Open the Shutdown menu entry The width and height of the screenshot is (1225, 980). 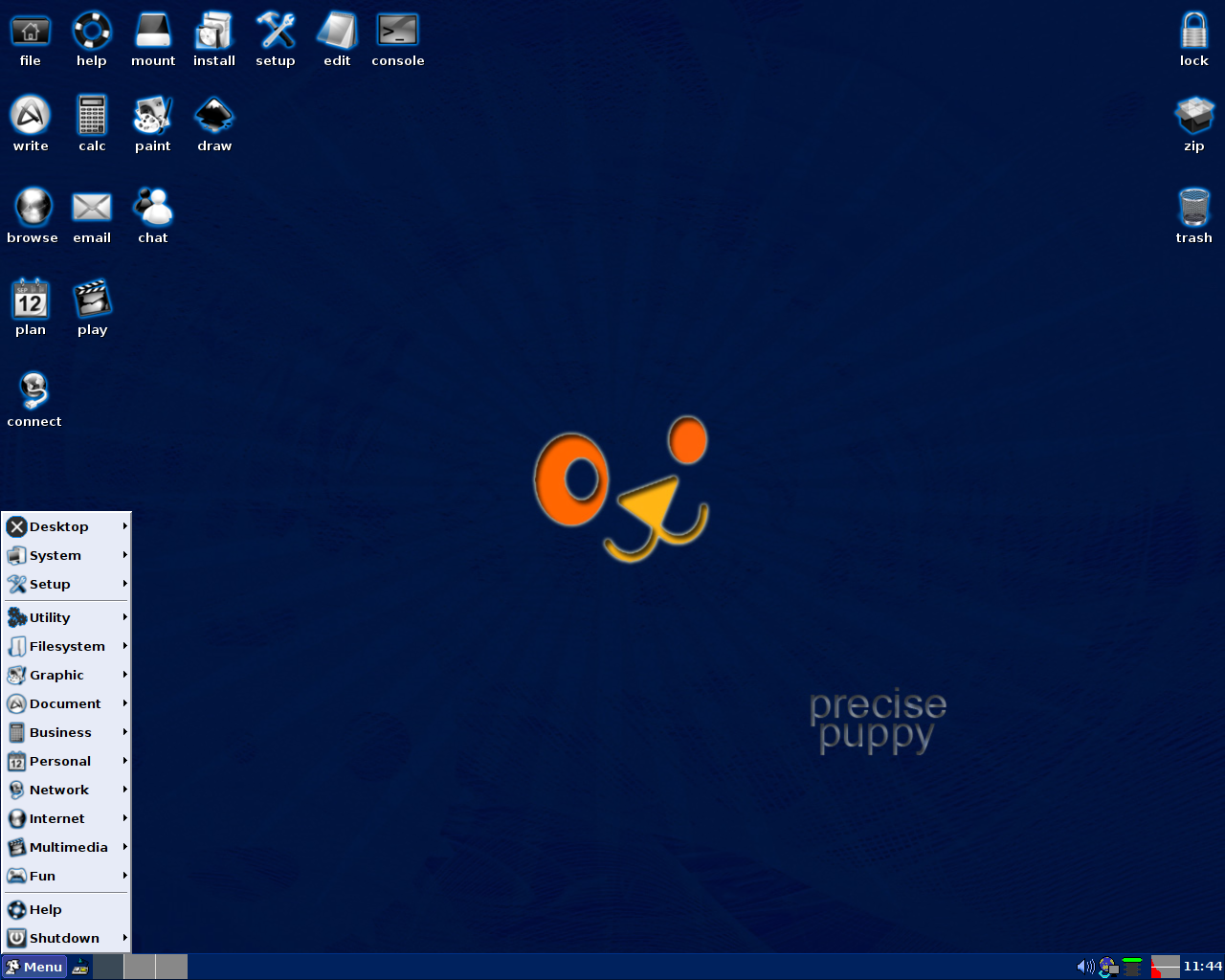66,938
